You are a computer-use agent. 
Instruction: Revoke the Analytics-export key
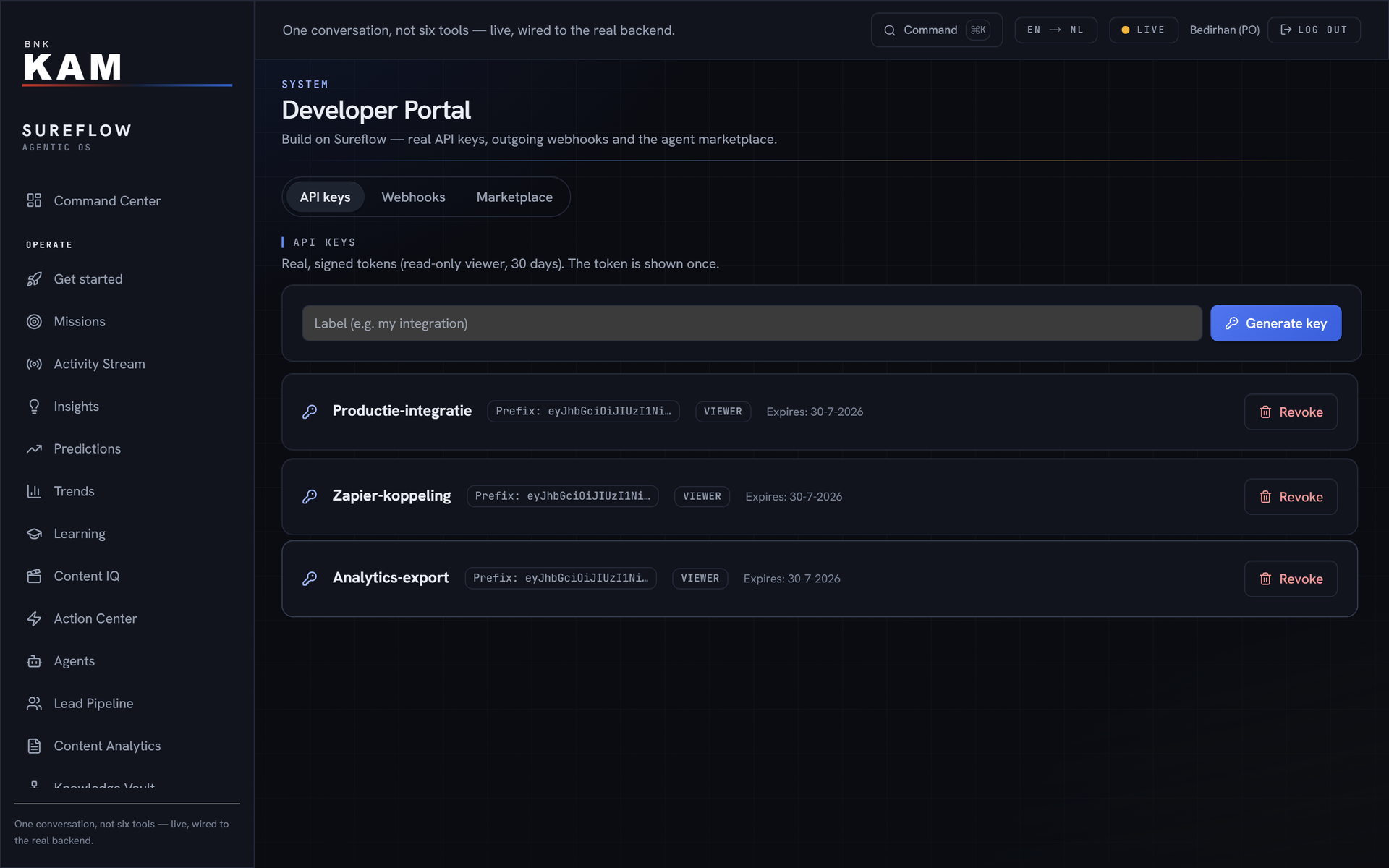click(x=1291, y=579)
